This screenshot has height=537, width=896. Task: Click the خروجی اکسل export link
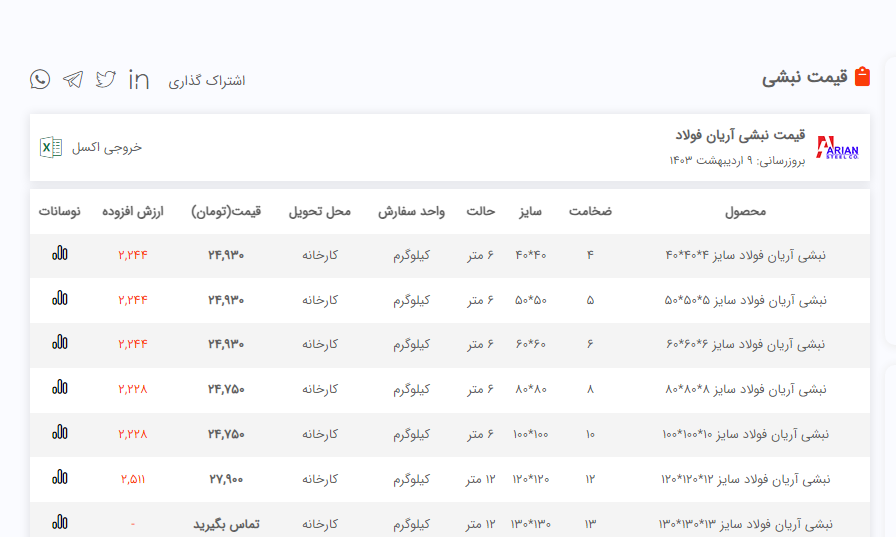(x=106, y=147)
